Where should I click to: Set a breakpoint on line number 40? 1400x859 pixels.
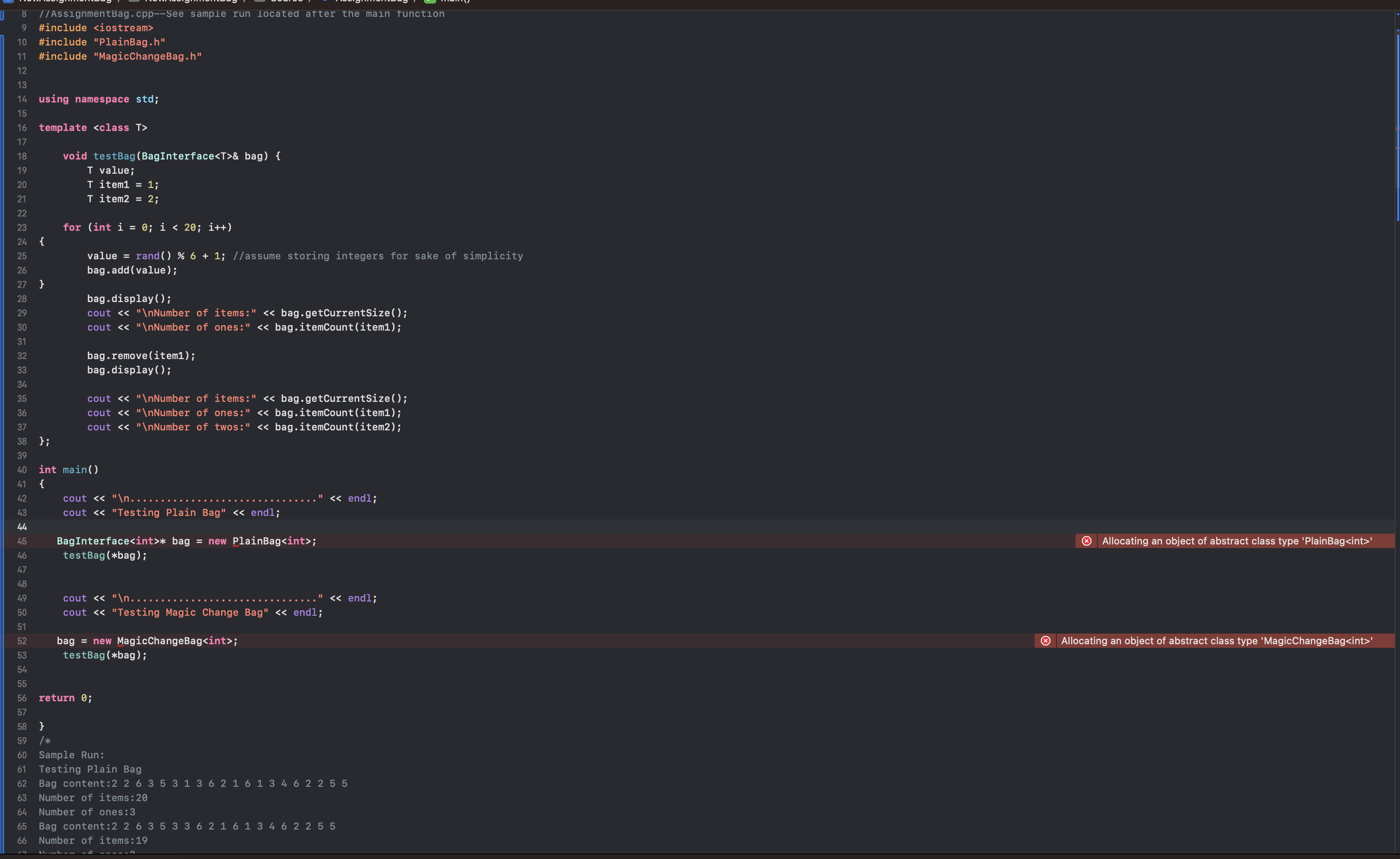[x=21, y=470]
